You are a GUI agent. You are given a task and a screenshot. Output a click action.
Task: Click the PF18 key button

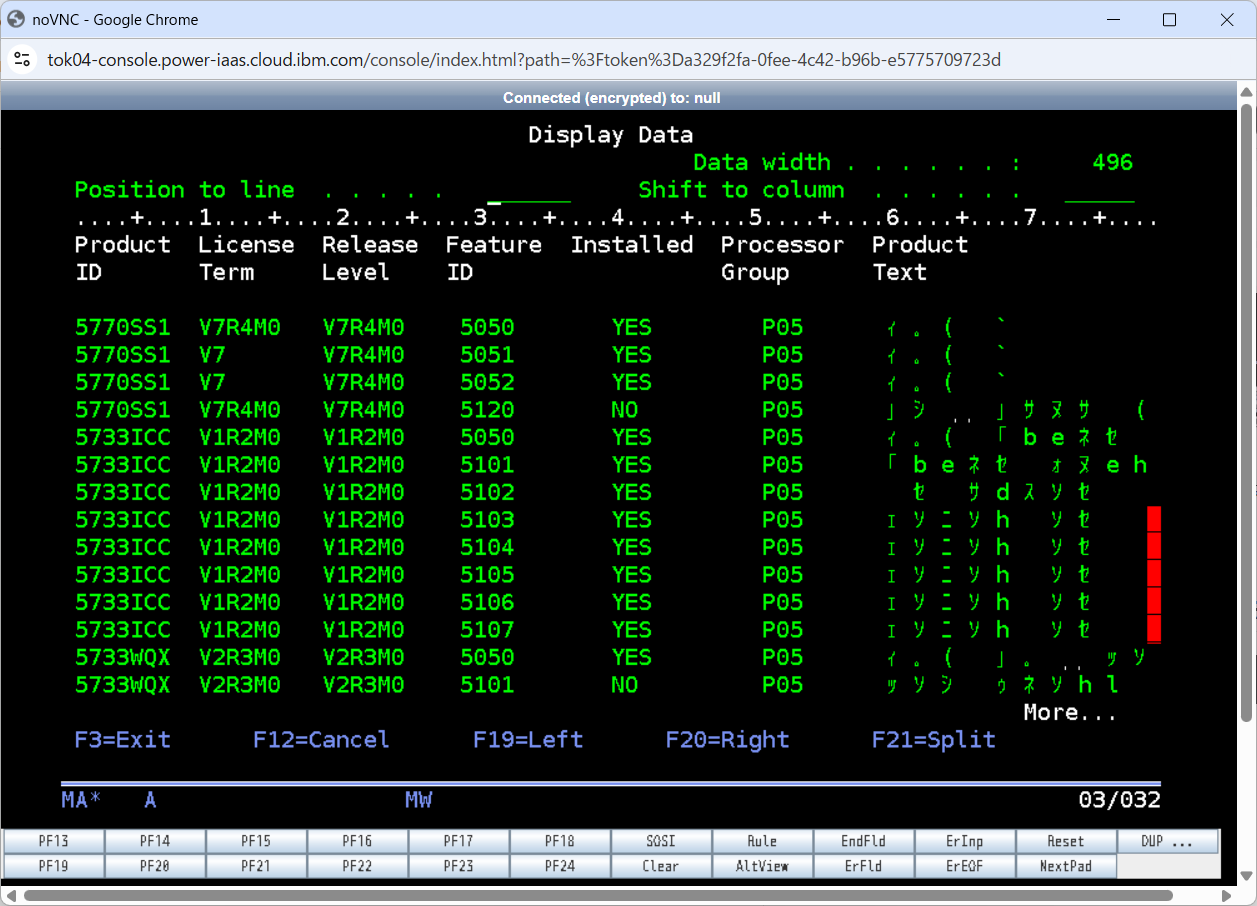coord(560,841)
